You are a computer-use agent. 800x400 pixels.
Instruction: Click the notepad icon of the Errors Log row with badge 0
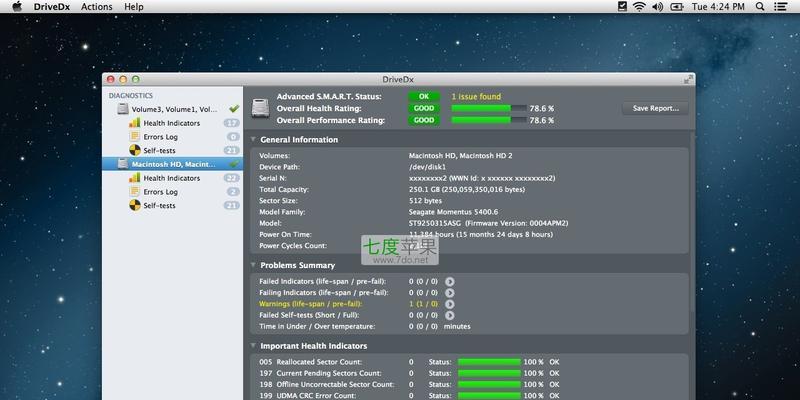pyautogui.click(x=134, y=136)
